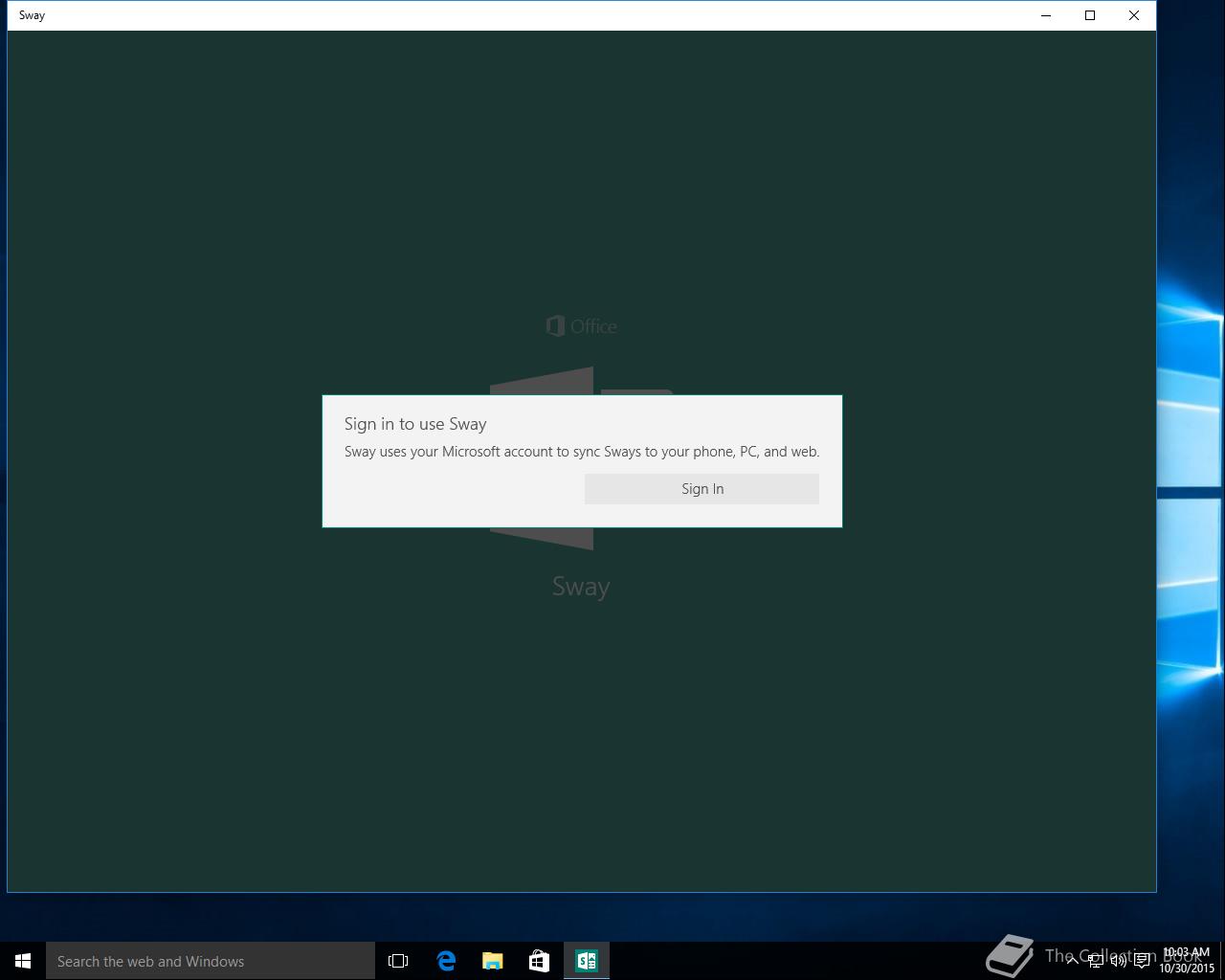This screenshot has width=1225, height=980.
Task: Focus the Search the web and Windows box
Action: [x=211, y=961]
